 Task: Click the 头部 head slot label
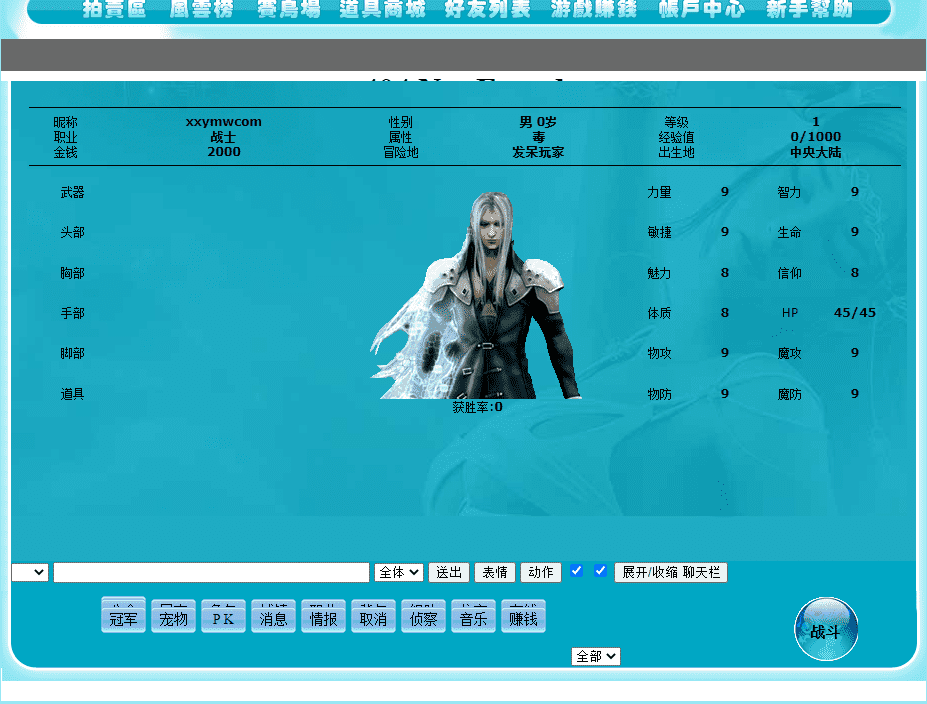(x=72, y=232)
